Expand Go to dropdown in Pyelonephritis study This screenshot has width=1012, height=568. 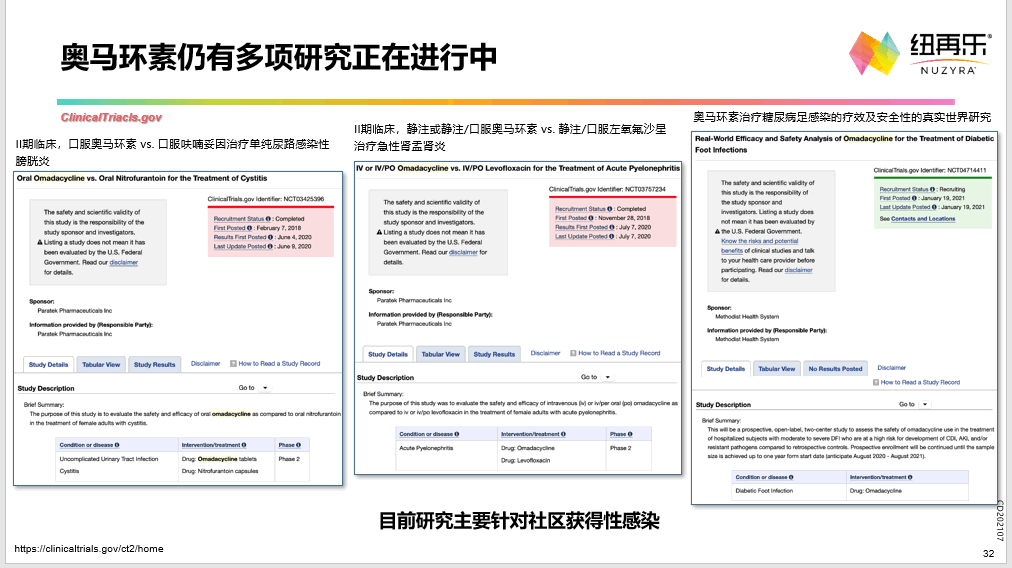(x=607, y=377)
